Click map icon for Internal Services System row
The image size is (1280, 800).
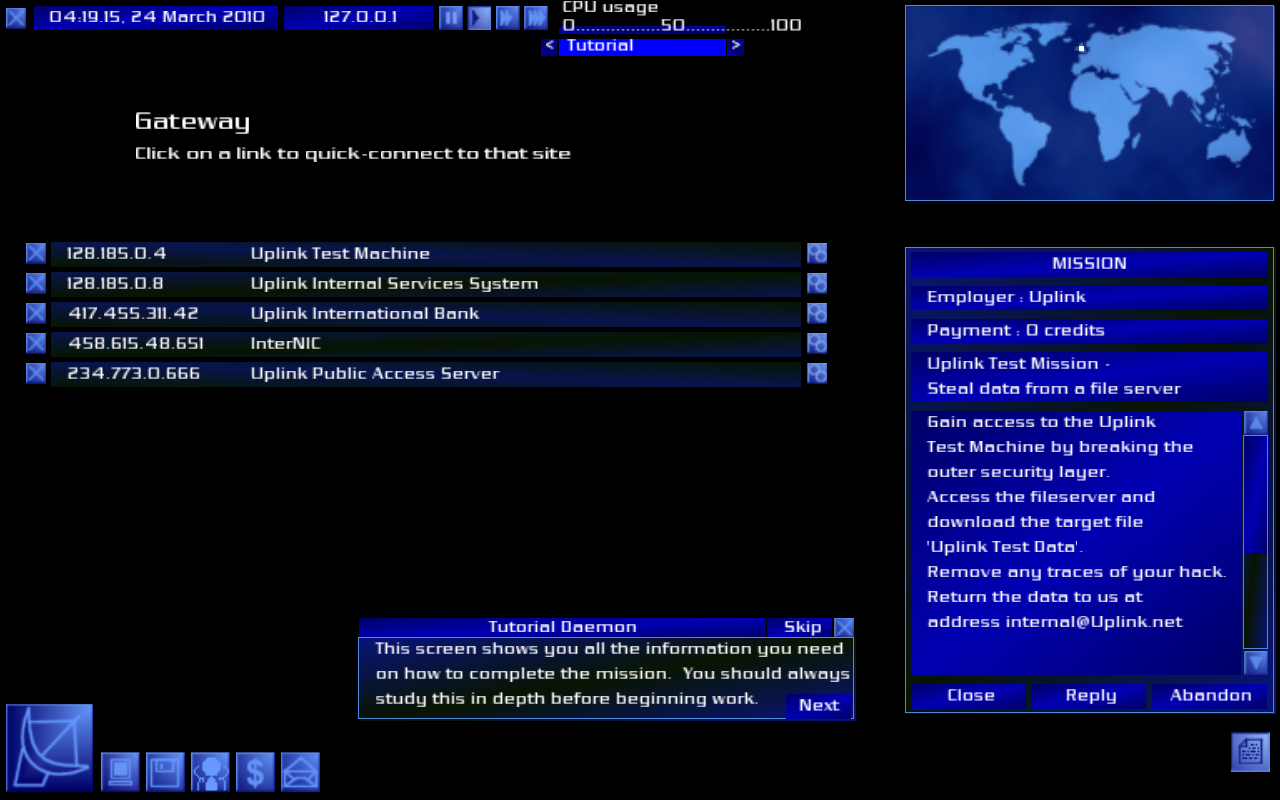tap(817, 284)
